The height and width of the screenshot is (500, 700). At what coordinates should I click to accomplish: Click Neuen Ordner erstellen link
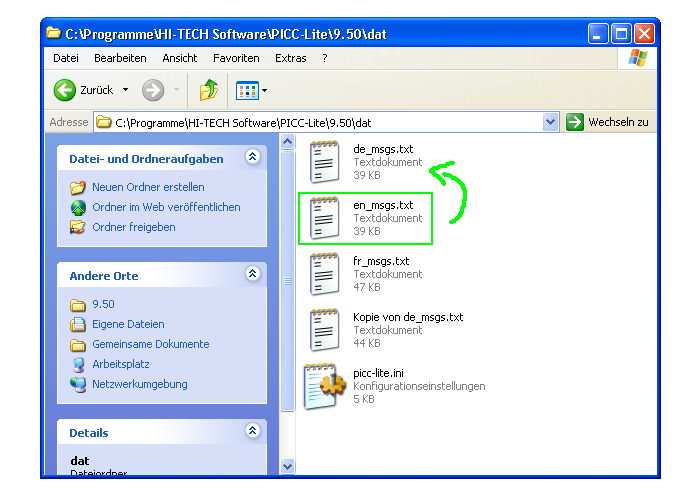(x=148, y=187)
